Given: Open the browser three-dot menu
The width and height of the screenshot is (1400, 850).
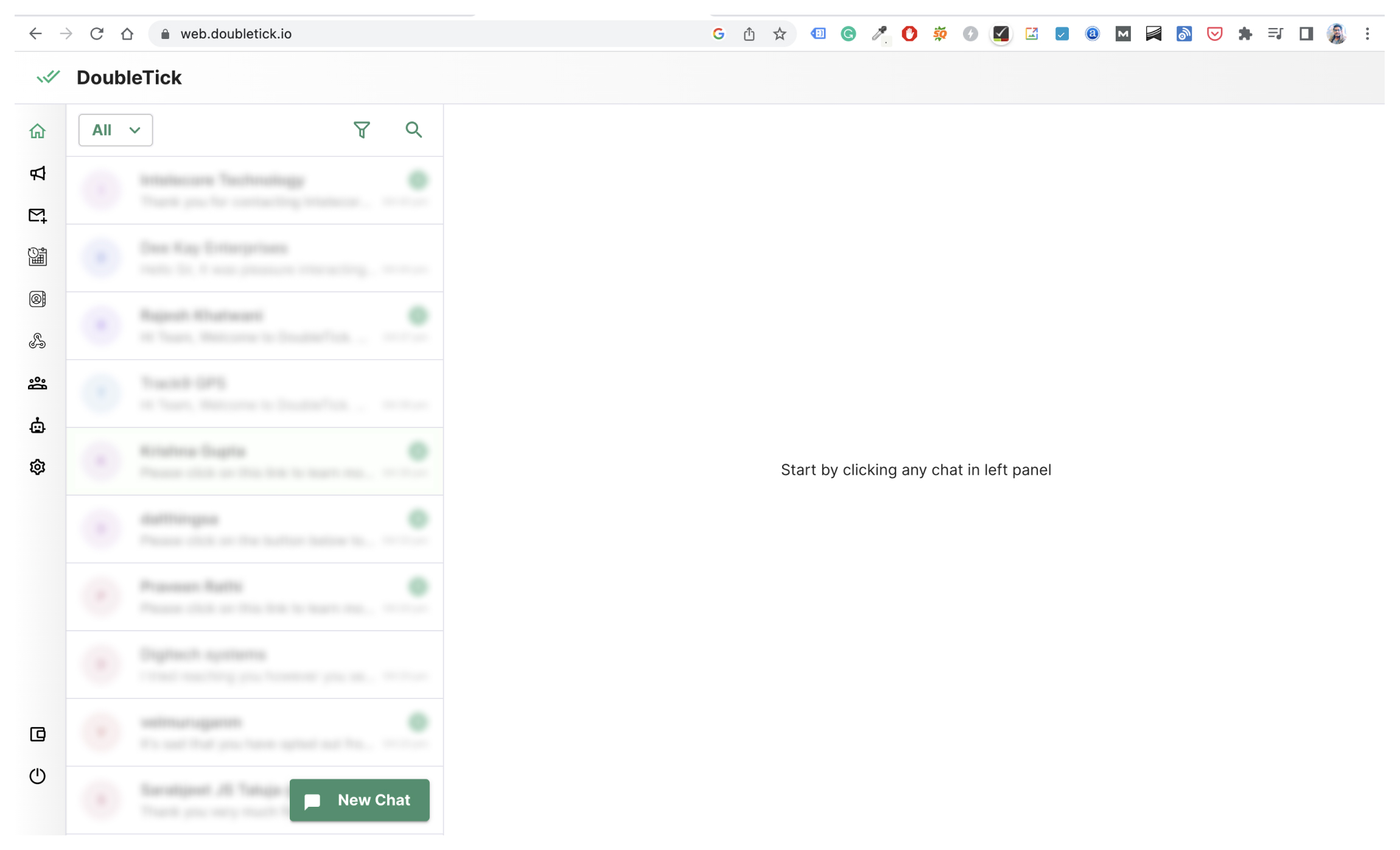Looking at the screenshot, I should [x=1367, y=33].
